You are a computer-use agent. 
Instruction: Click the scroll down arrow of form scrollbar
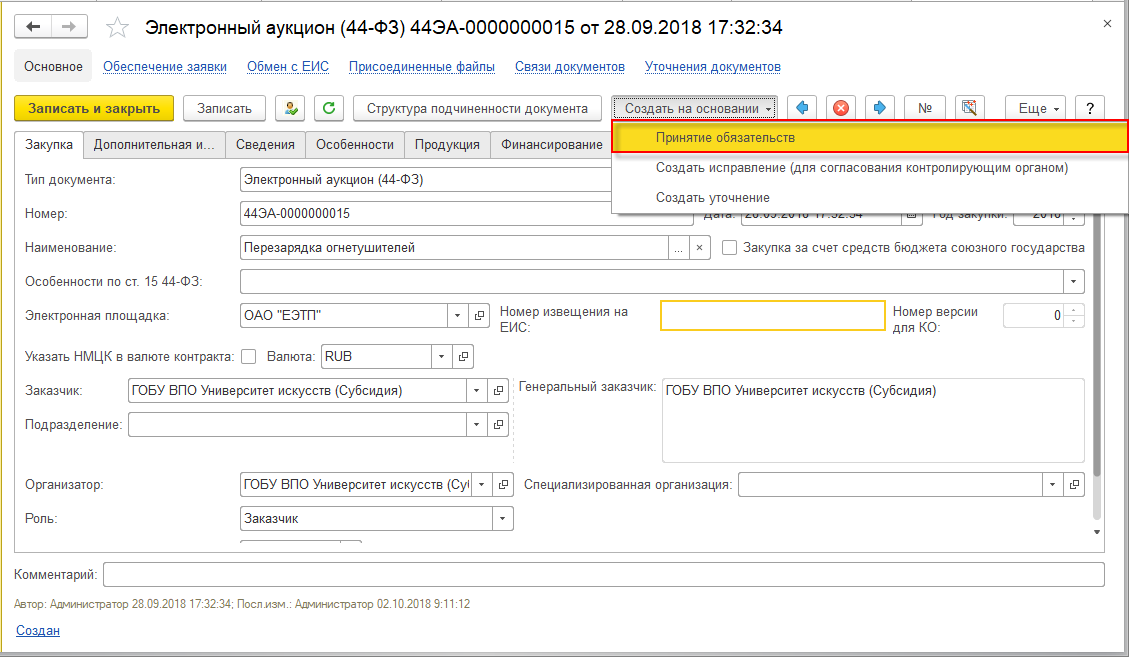pos(1097,532)
